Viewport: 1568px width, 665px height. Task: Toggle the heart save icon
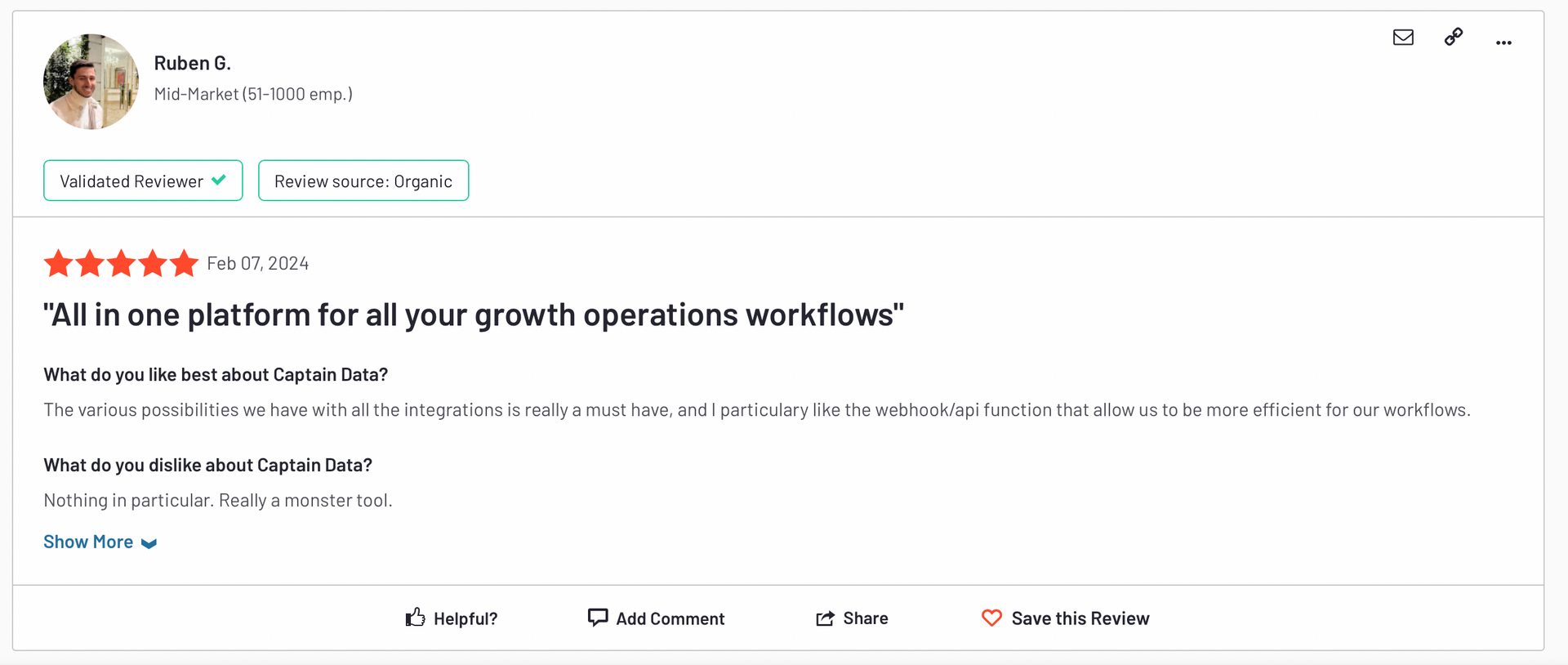[991, 618]
